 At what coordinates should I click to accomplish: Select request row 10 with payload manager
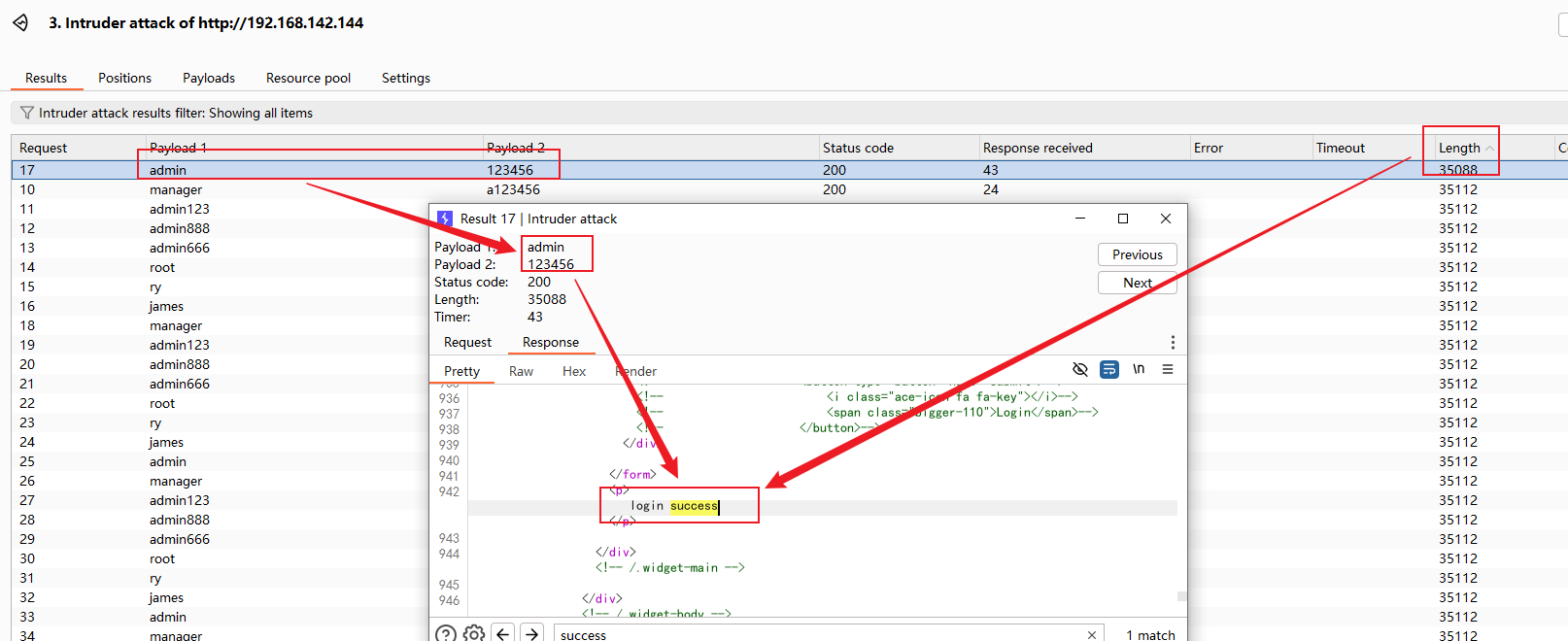coord(790,189)
